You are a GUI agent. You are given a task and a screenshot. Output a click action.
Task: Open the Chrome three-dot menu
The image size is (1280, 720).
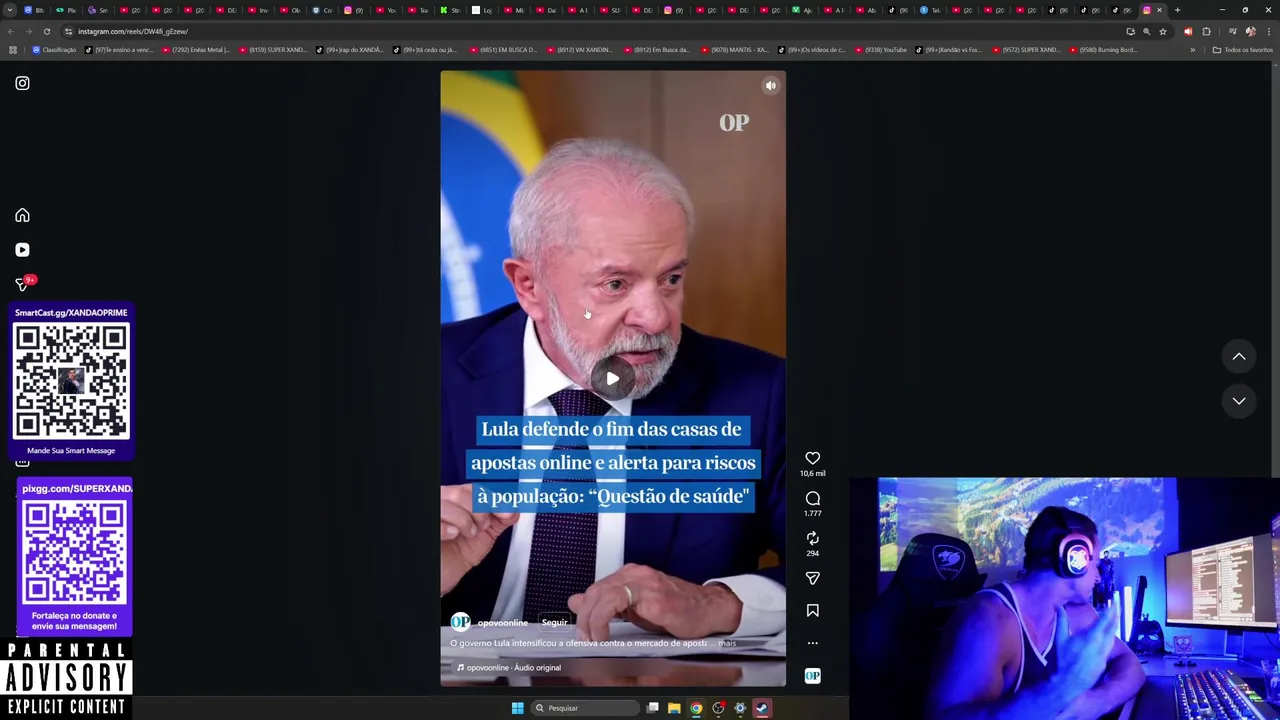tap(1268, 31)
